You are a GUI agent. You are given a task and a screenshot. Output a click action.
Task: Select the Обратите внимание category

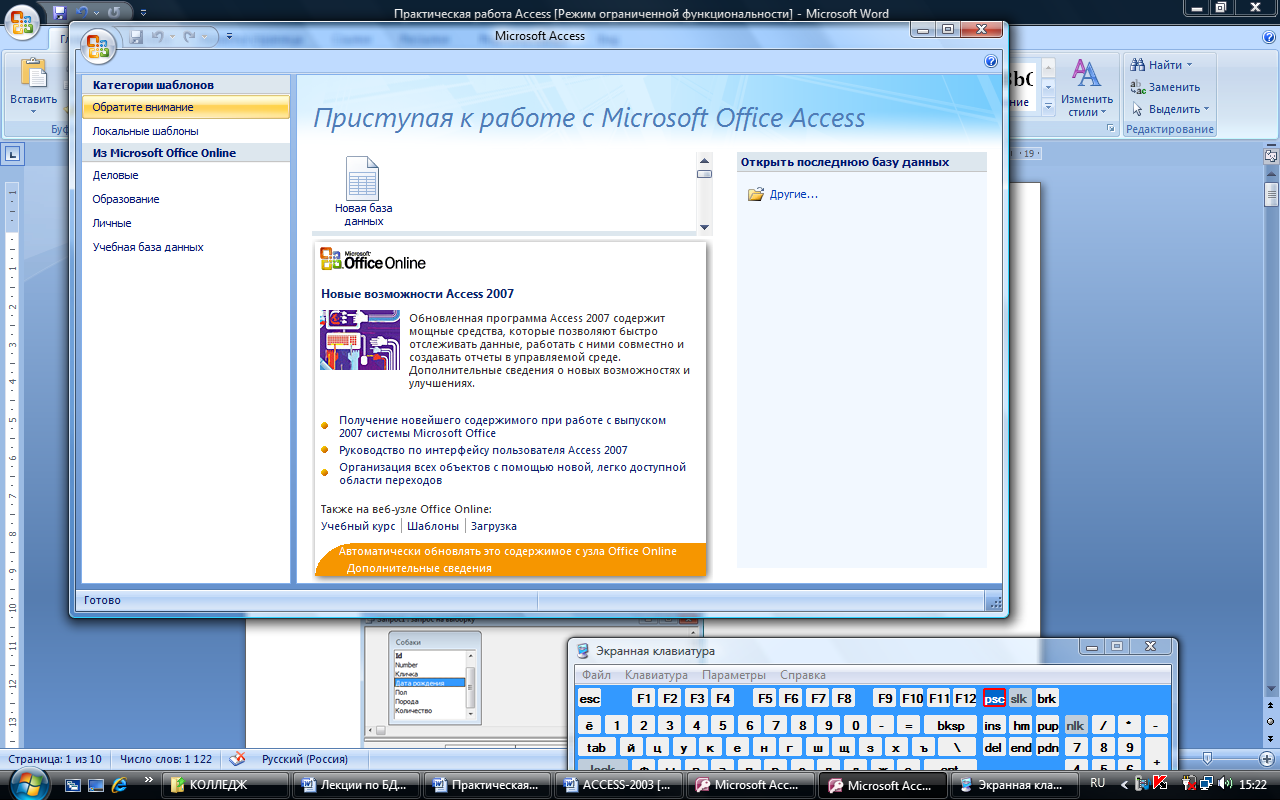(x=186, y=107)
